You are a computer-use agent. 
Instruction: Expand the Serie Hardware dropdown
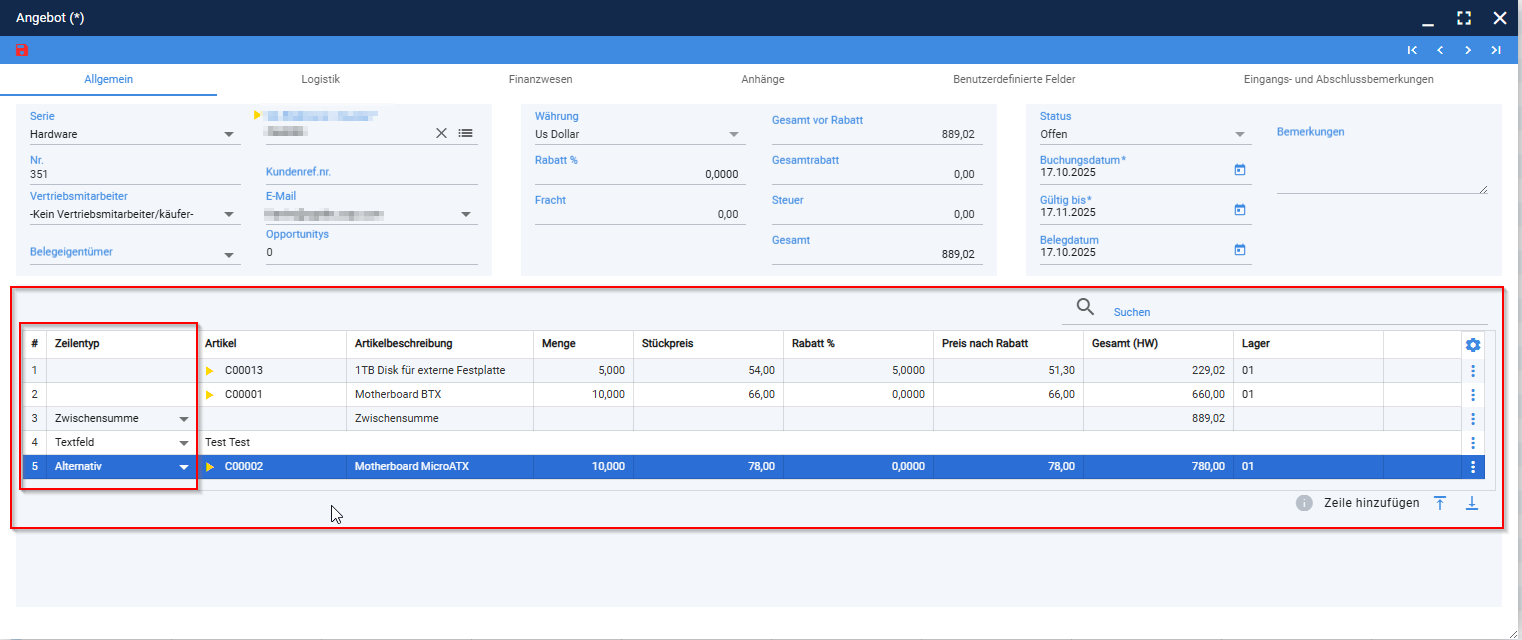(x=229, y=134)
